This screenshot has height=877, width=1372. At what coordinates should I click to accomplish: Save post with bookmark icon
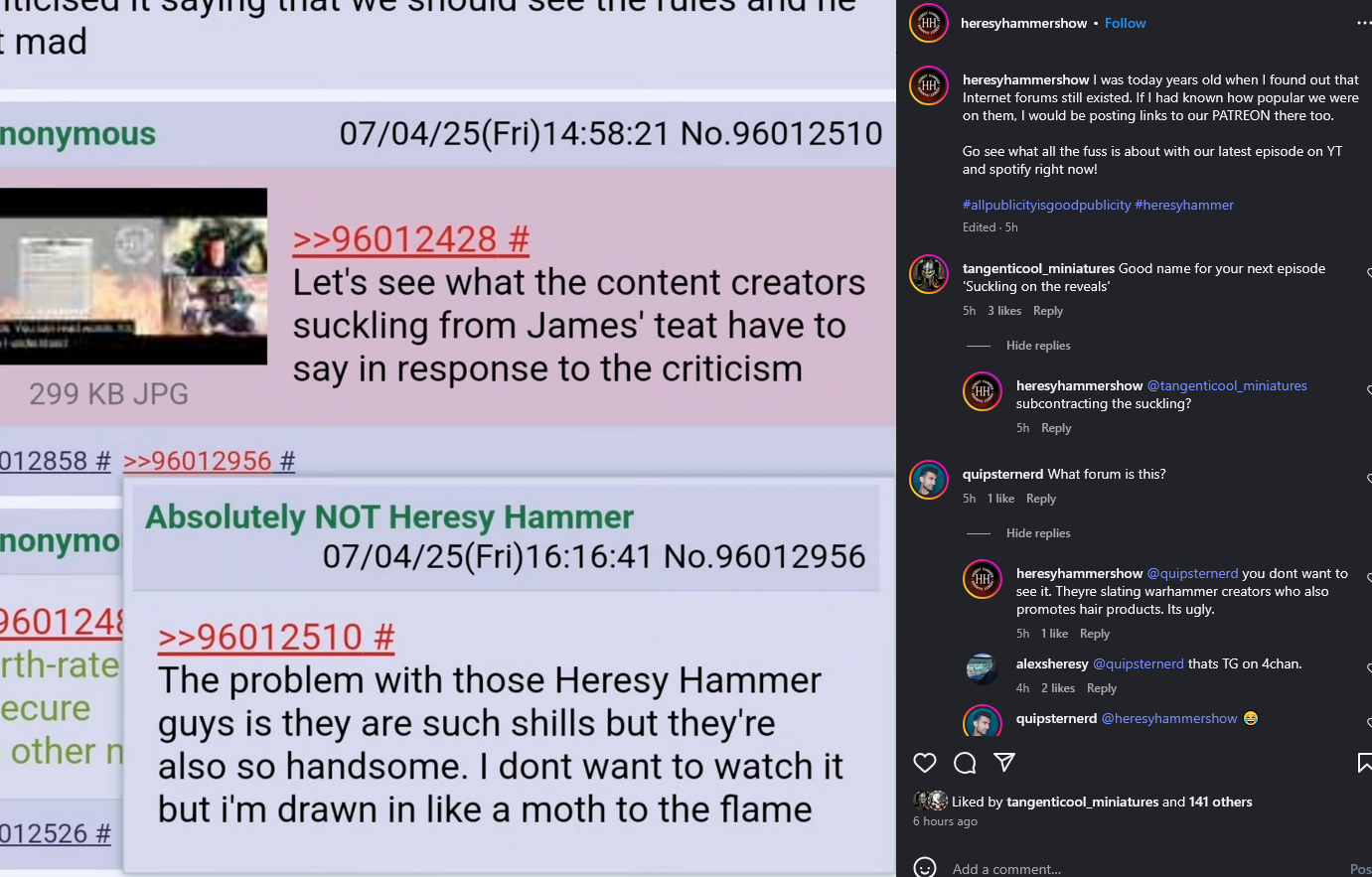point(1365,763)
